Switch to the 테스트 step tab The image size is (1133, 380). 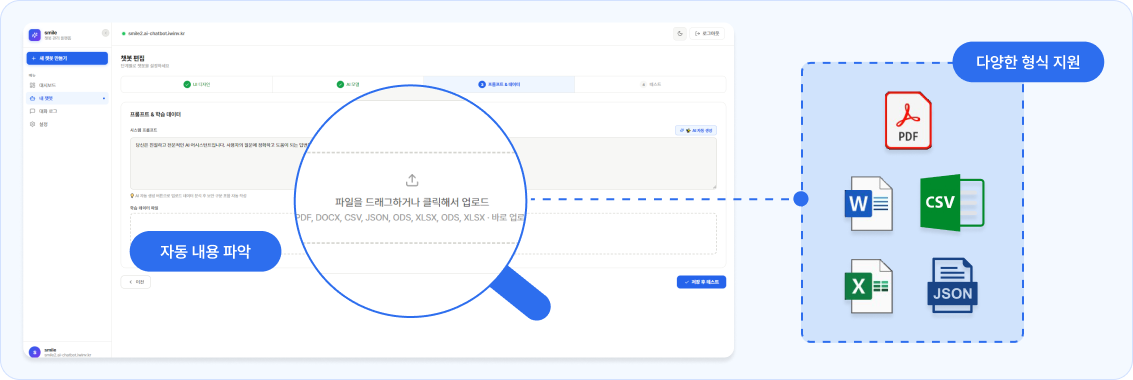click(650, 85)
